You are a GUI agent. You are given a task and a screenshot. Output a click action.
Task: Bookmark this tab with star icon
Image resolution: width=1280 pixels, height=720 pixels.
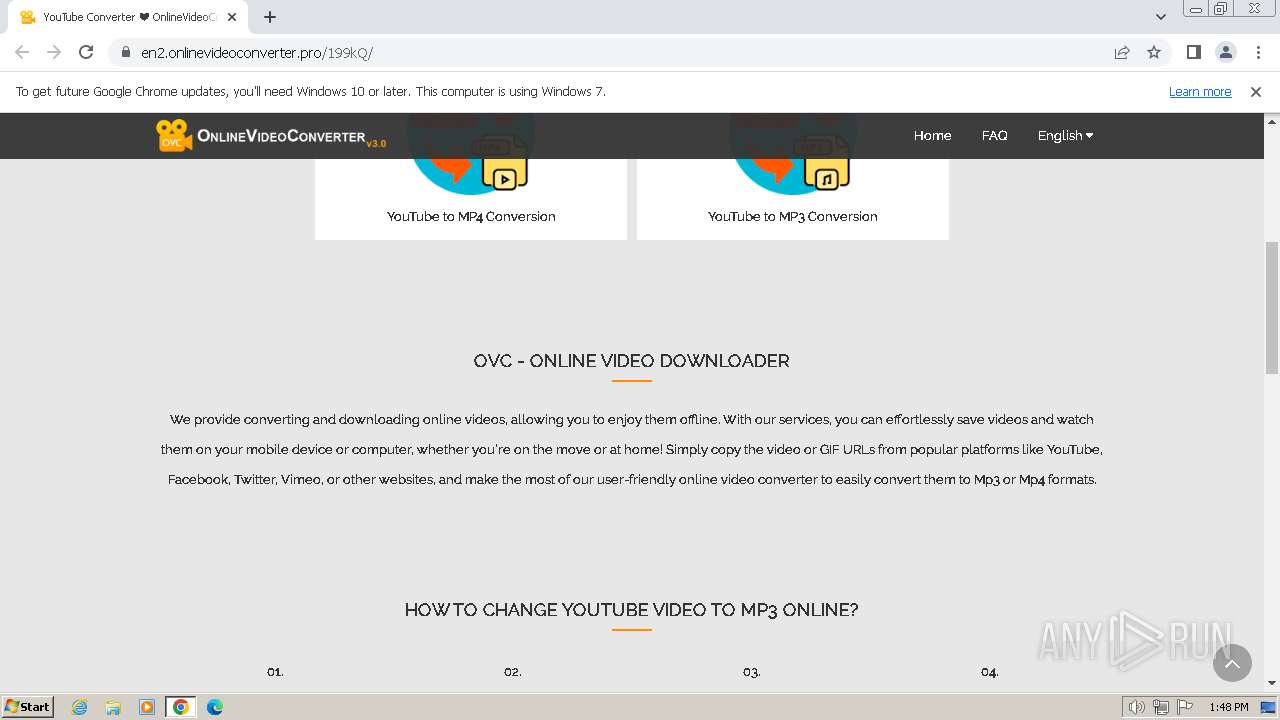pyautogui.click(x=1154, y=52)
